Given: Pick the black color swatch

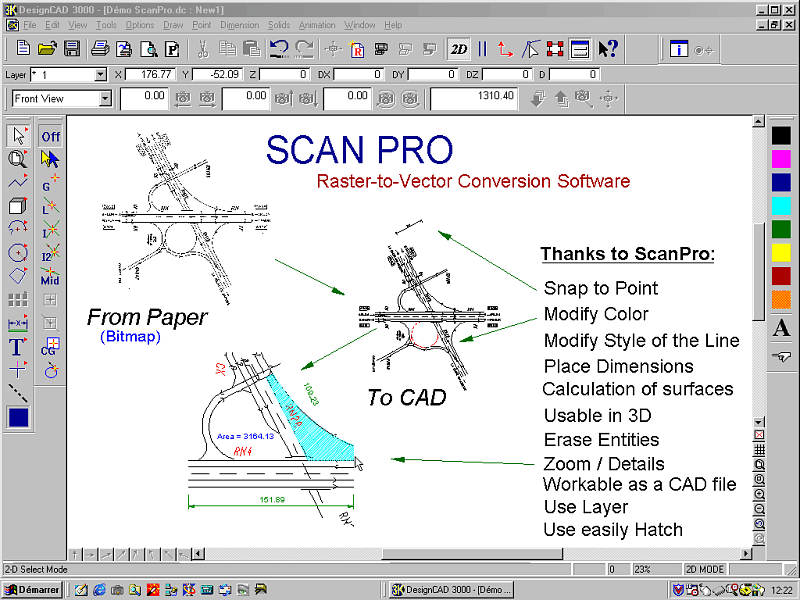Looking at the screenshot, I should [781, 135].
